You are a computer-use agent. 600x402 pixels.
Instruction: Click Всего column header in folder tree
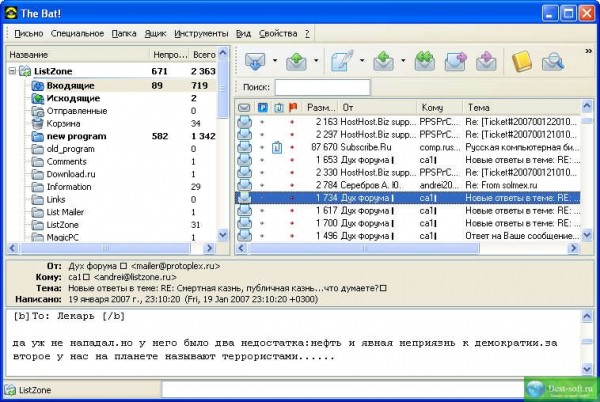click(204, 55)
